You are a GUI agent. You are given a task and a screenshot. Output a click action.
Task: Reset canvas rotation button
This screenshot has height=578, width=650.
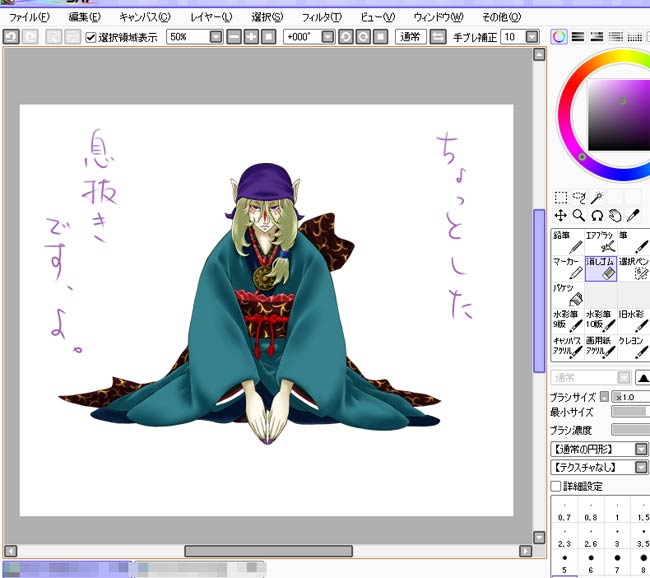(x=381, y=37)
